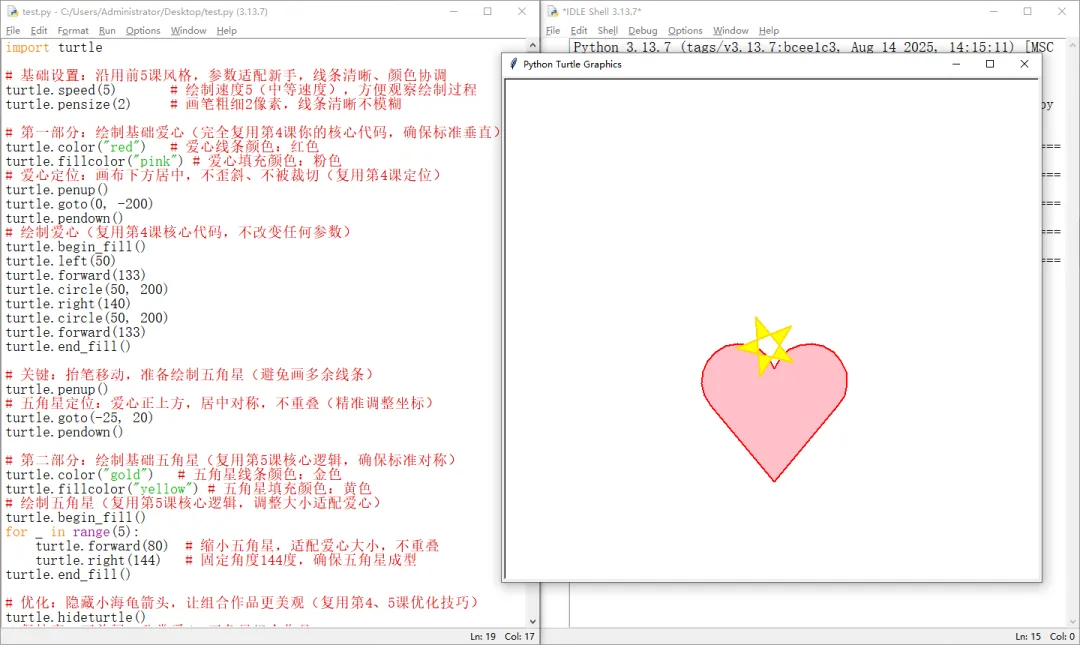Click IDLE Shell scrollbar down arrow

(x=1072, y=621)
